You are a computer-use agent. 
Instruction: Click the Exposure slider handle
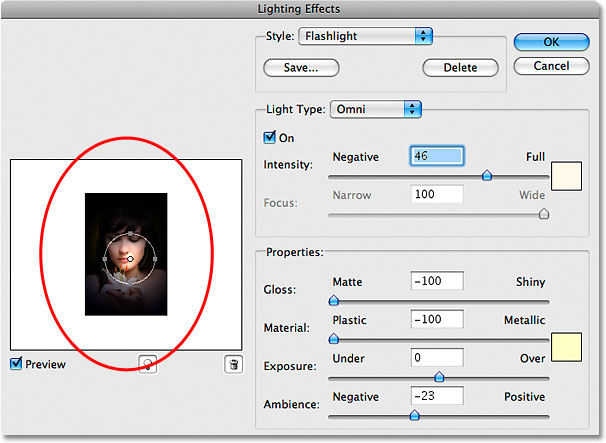(x=439, y=377)
